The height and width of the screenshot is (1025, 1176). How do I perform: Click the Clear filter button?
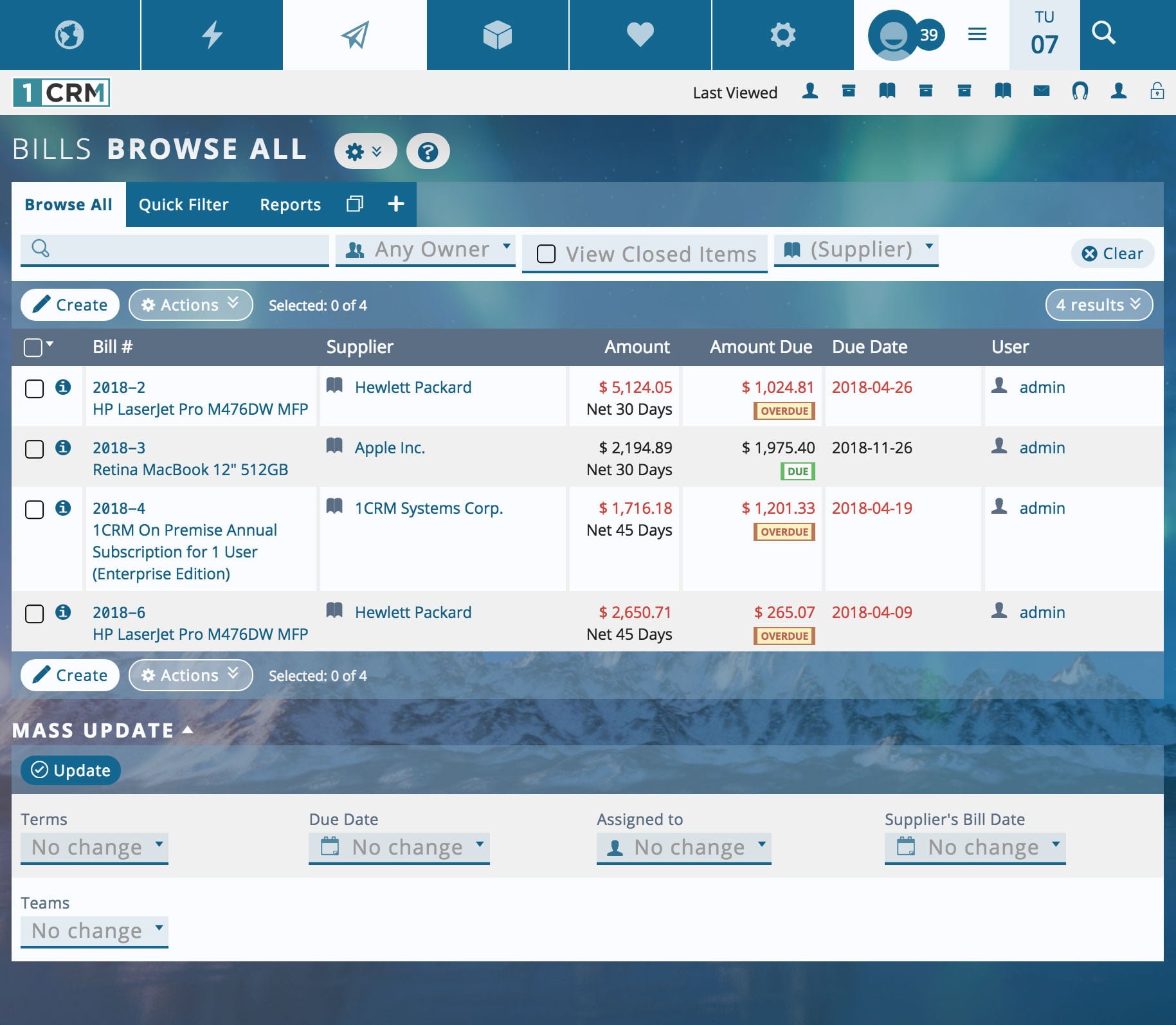click(x=1113, y=253)
